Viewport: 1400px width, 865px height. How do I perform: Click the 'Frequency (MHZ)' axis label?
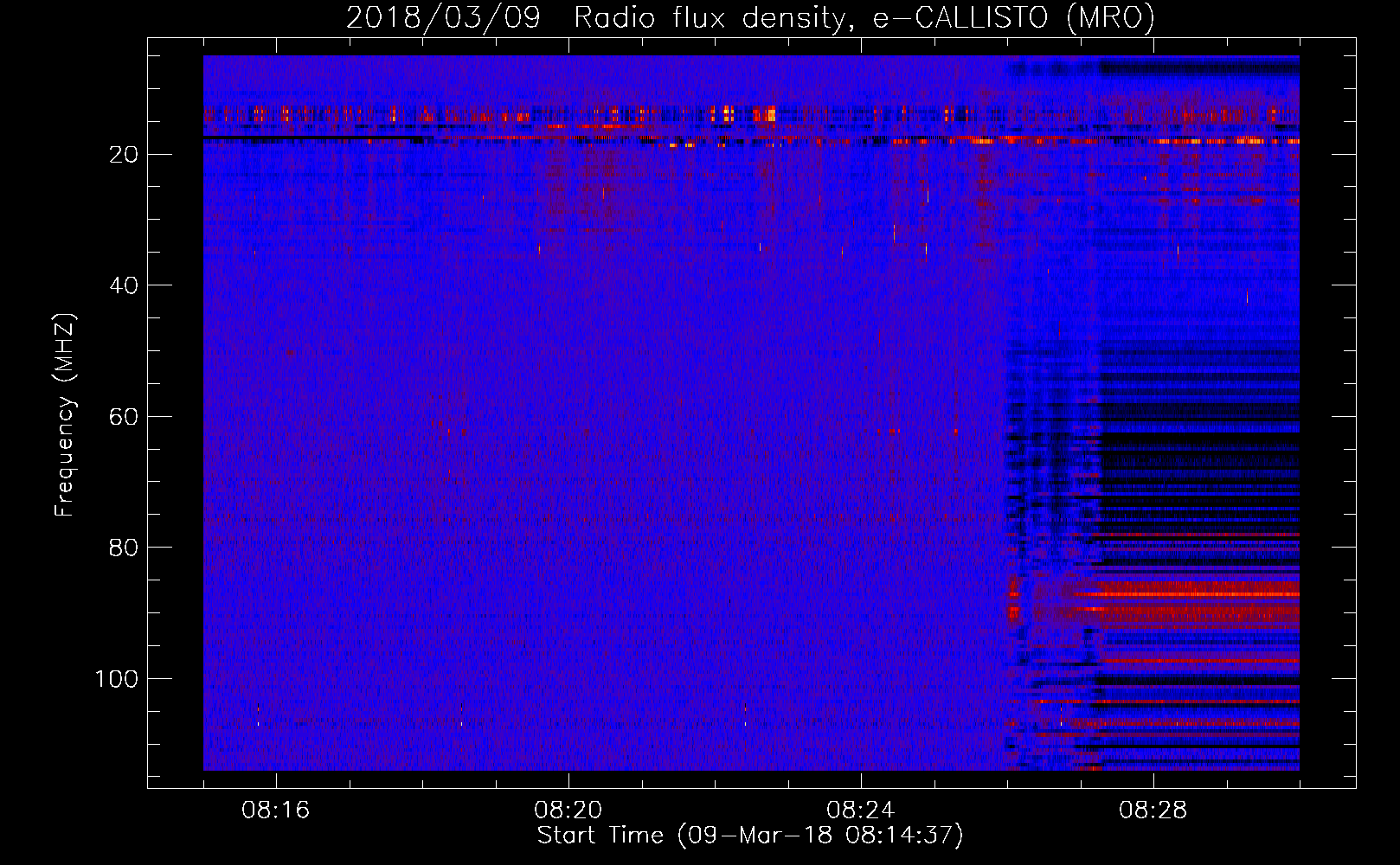point(65,415)
